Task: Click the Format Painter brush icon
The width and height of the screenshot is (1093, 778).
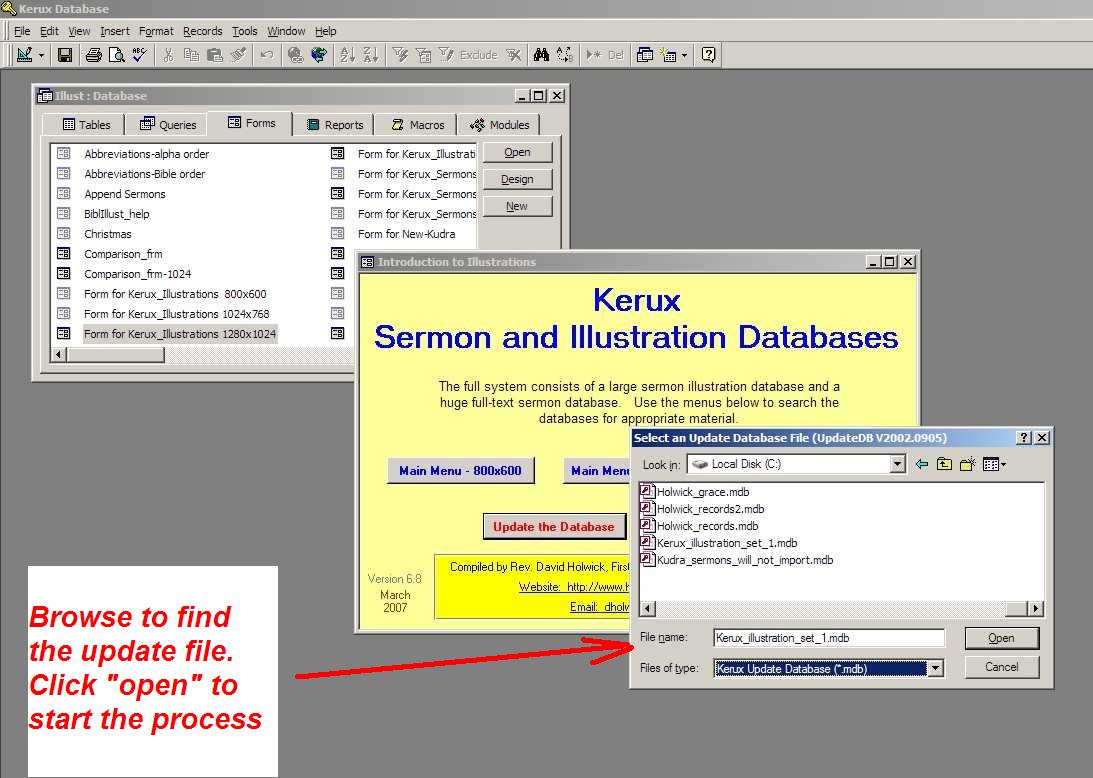Action: 238,55
